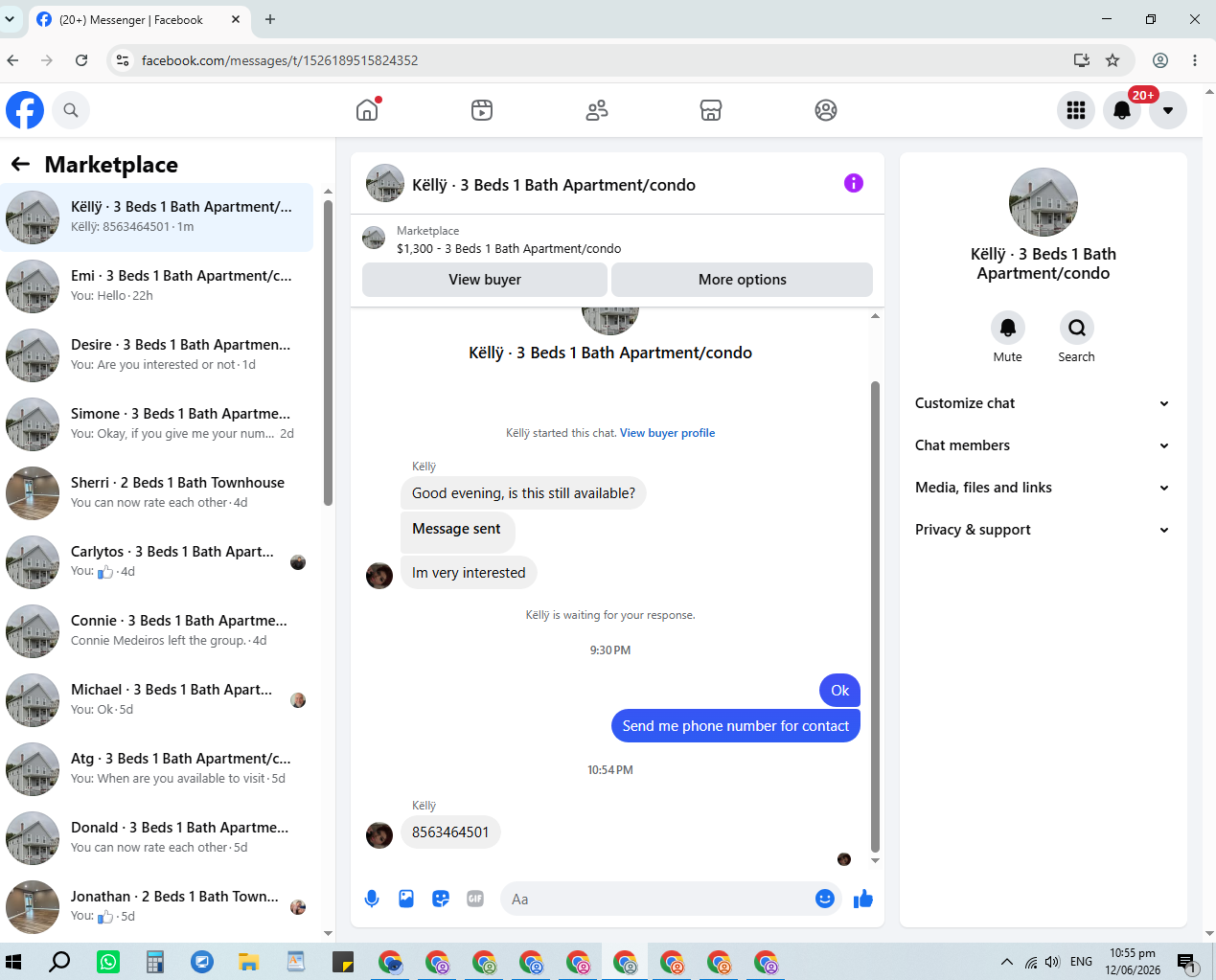The width and height of the screenshot is (1216, 980).
Task: Click the Im very interested message
Action: click(469, 573)
